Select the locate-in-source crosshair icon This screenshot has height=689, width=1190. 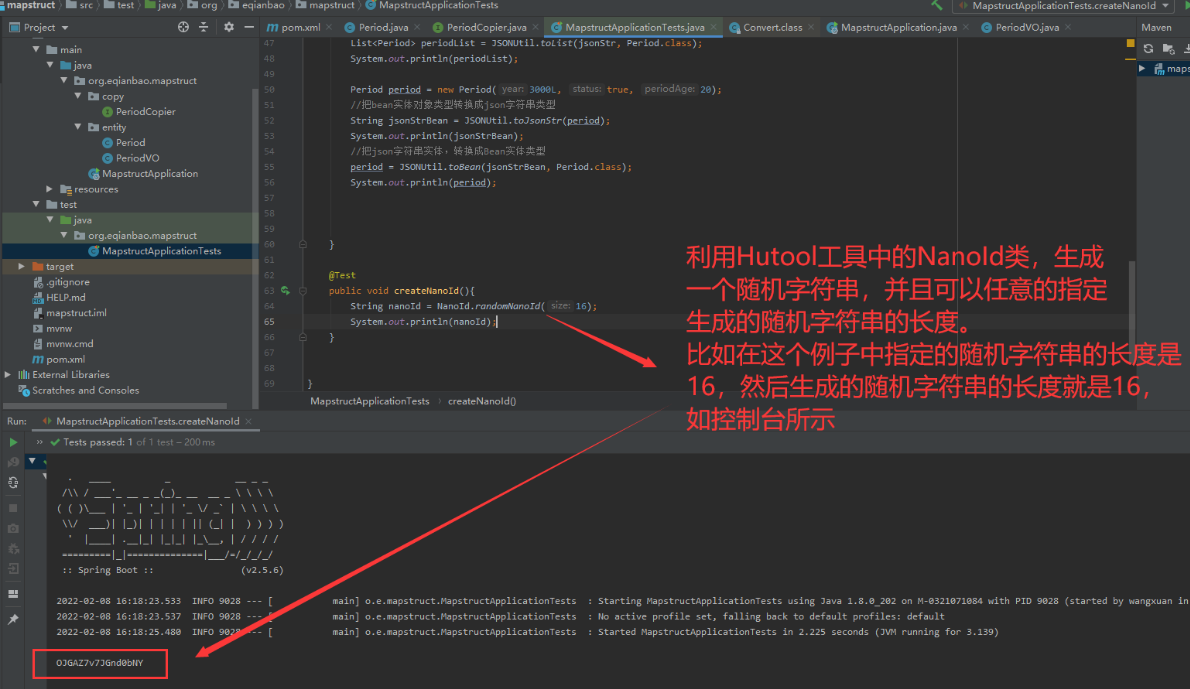click(183, 27)
